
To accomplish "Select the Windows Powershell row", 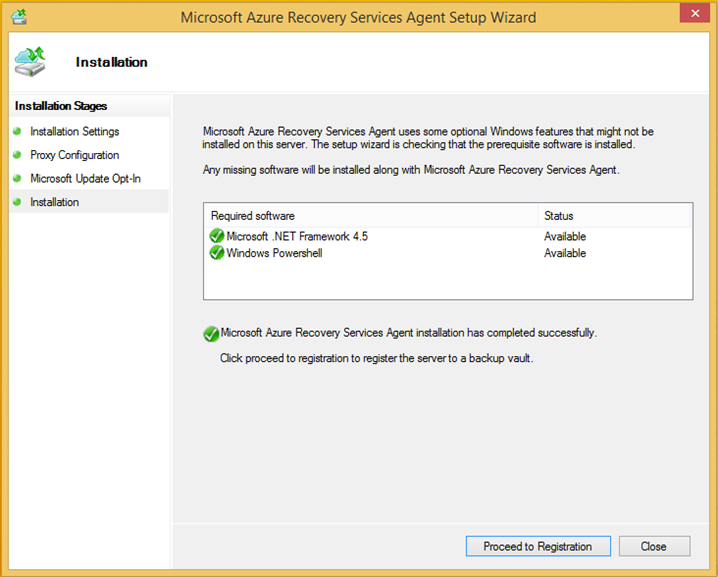I will [448, 253].
